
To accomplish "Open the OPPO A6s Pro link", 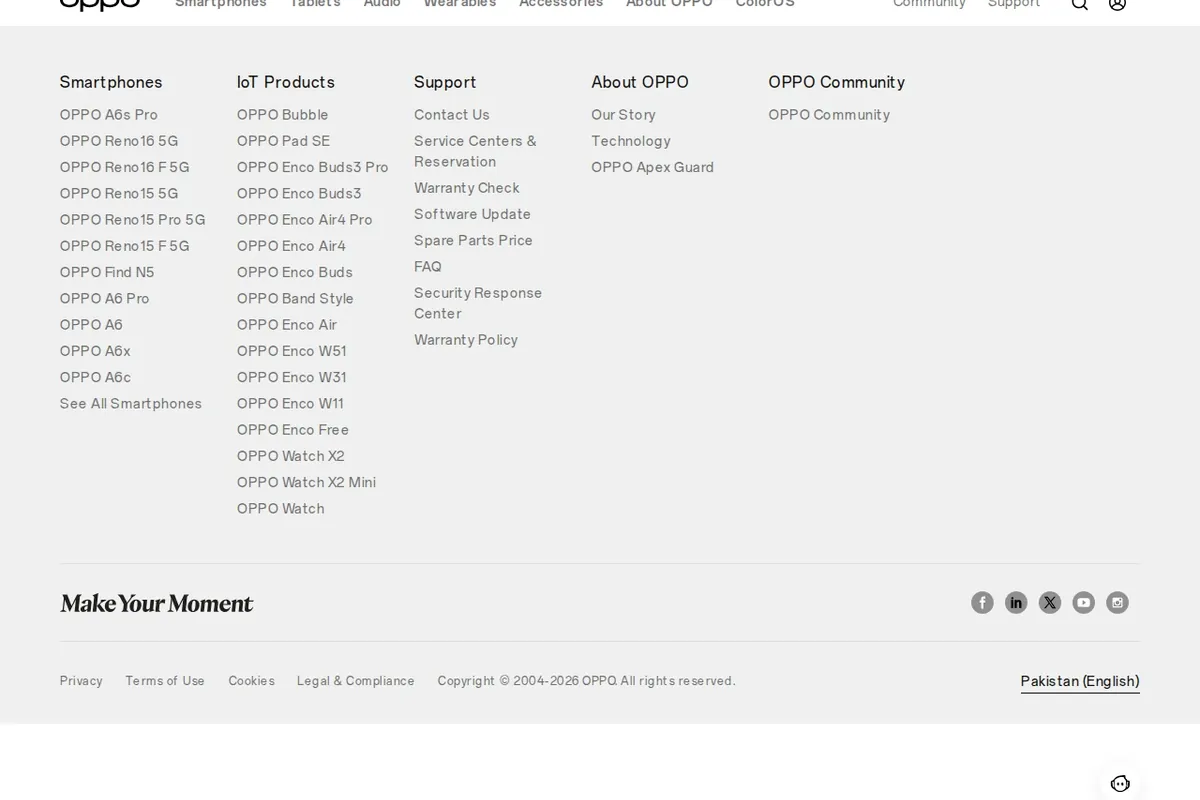I will click(x=109, y=115).
